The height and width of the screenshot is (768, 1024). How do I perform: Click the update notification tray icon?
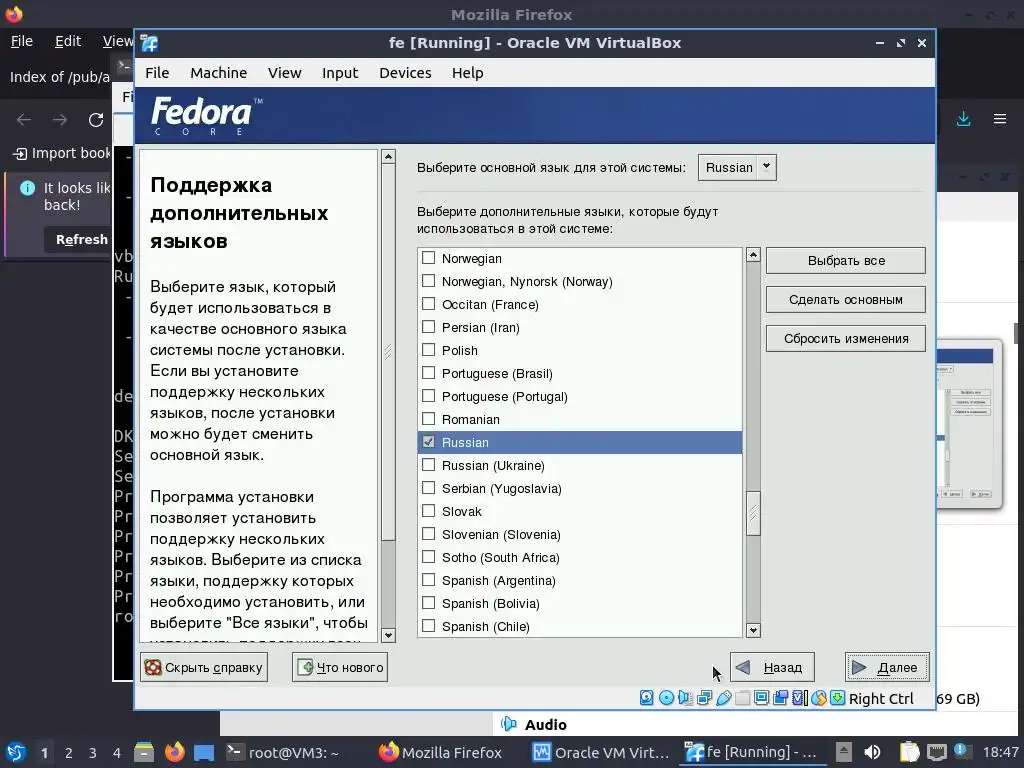click(962, 751)
